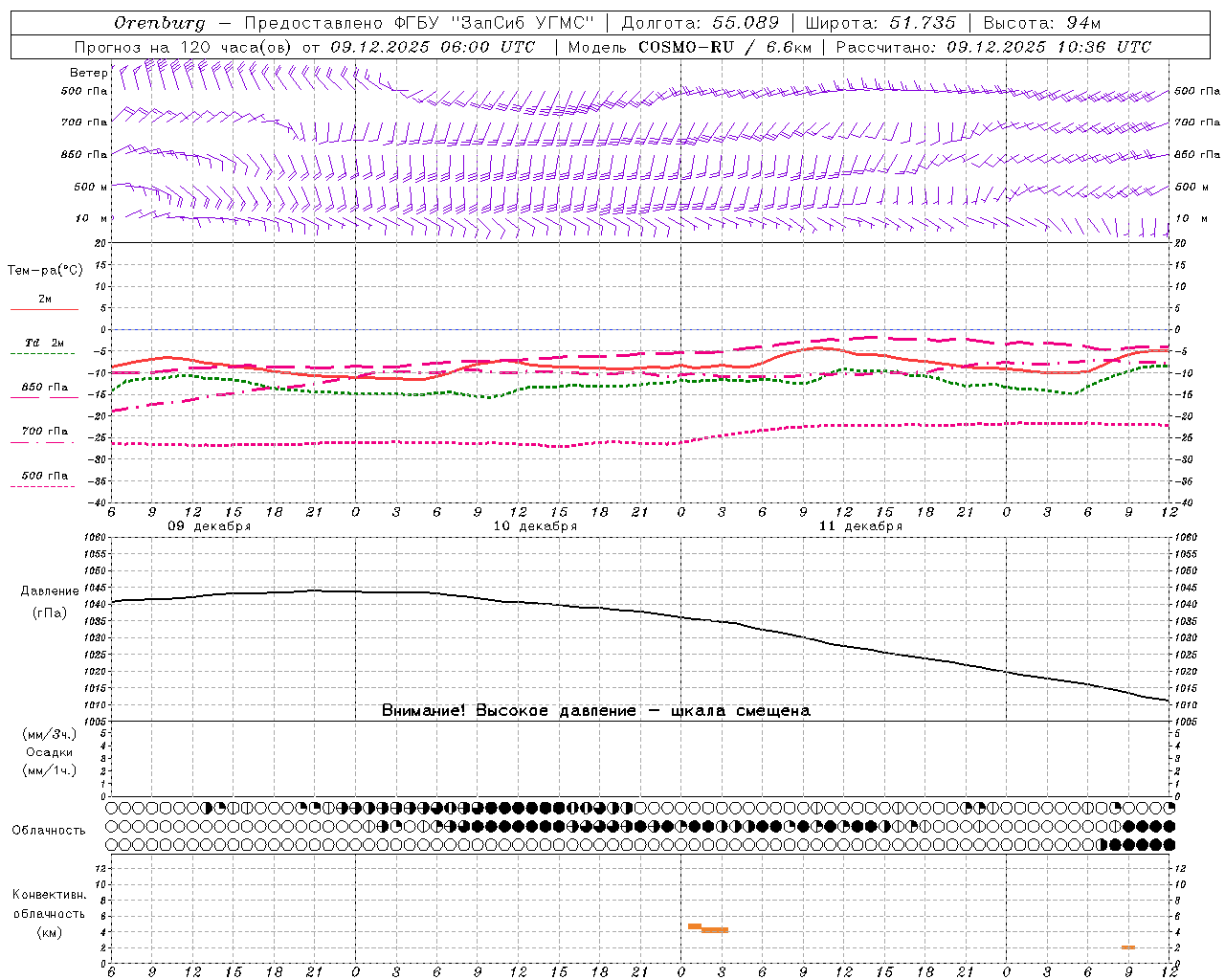
Task: Click the 'Конвективн.' convective cloud label
Action: click(50, 895)
